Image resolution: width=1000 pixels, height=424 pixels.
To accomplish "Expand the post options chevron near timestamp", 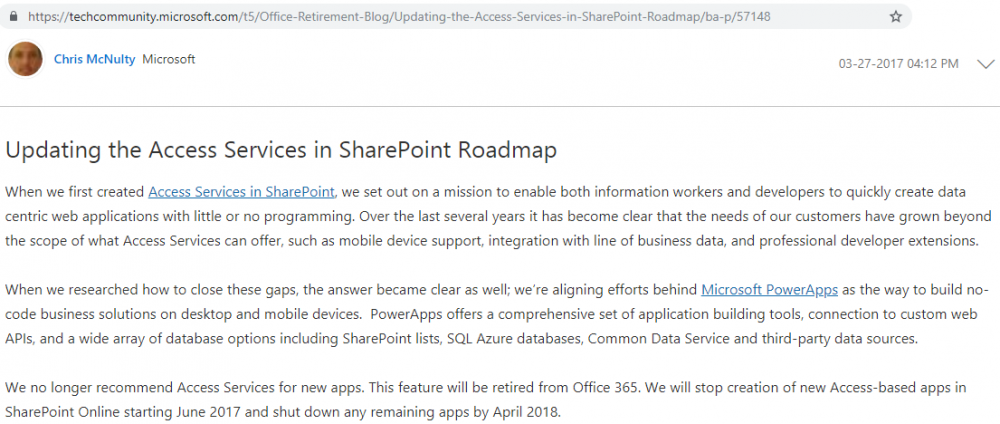I will click(985, 64).
